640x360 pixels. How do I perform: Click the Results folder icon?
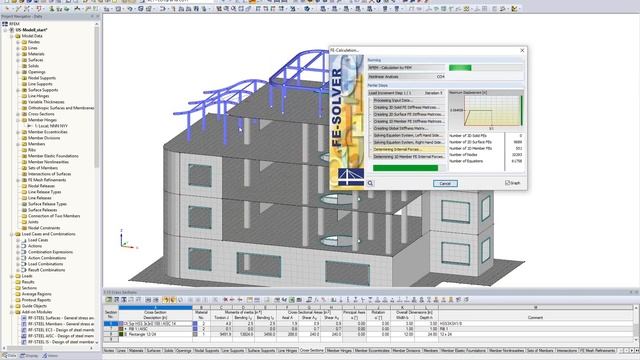click(18, 282)
